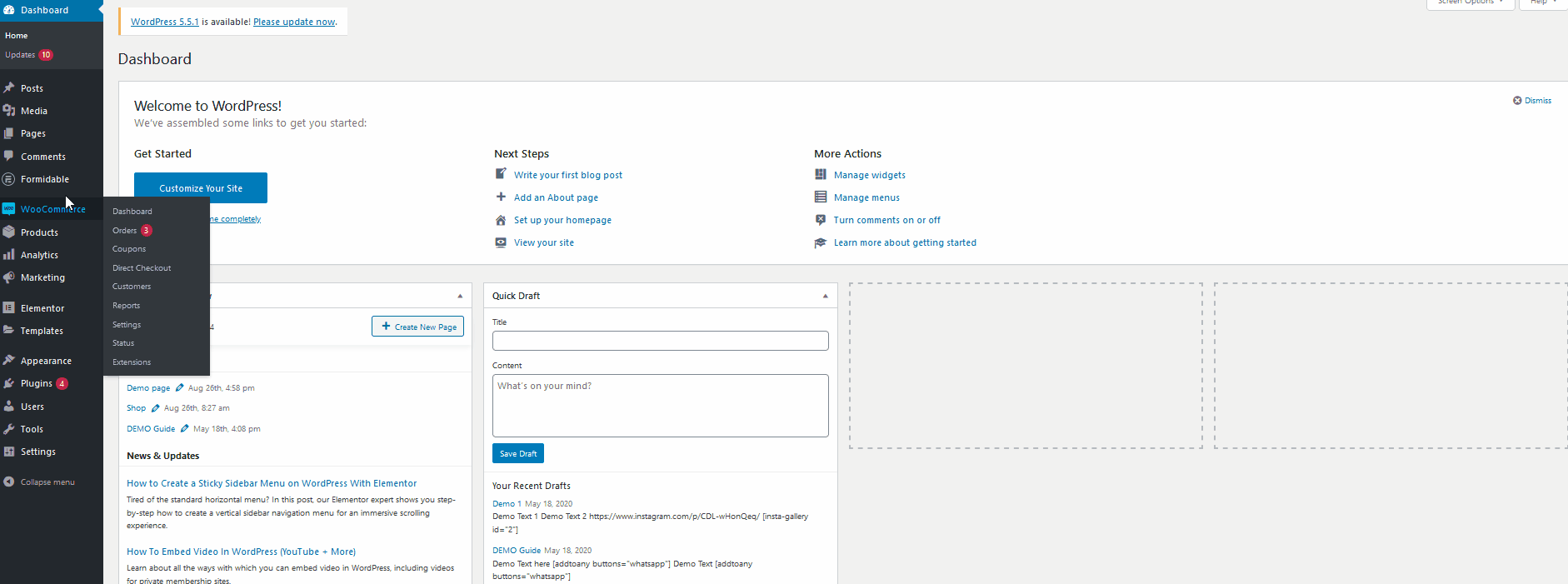Screen dimensions: 1568x584
Task: Select Direct Checkout submenu item
Action: (x=142, y=268)
